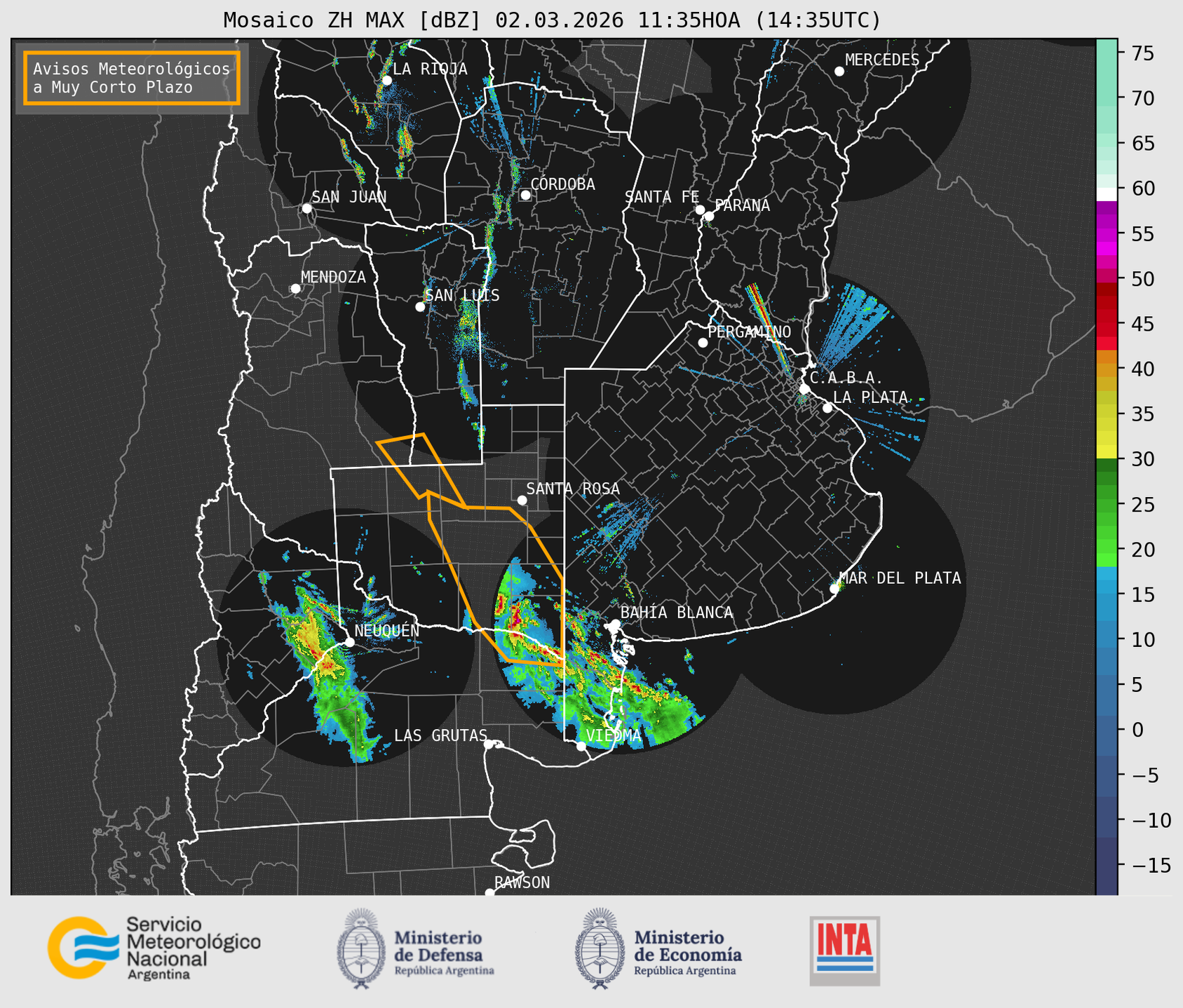Click the 60 dBZ white color on scale
Viewport: 1183px width, 1008px height.
pos(1107,194)
